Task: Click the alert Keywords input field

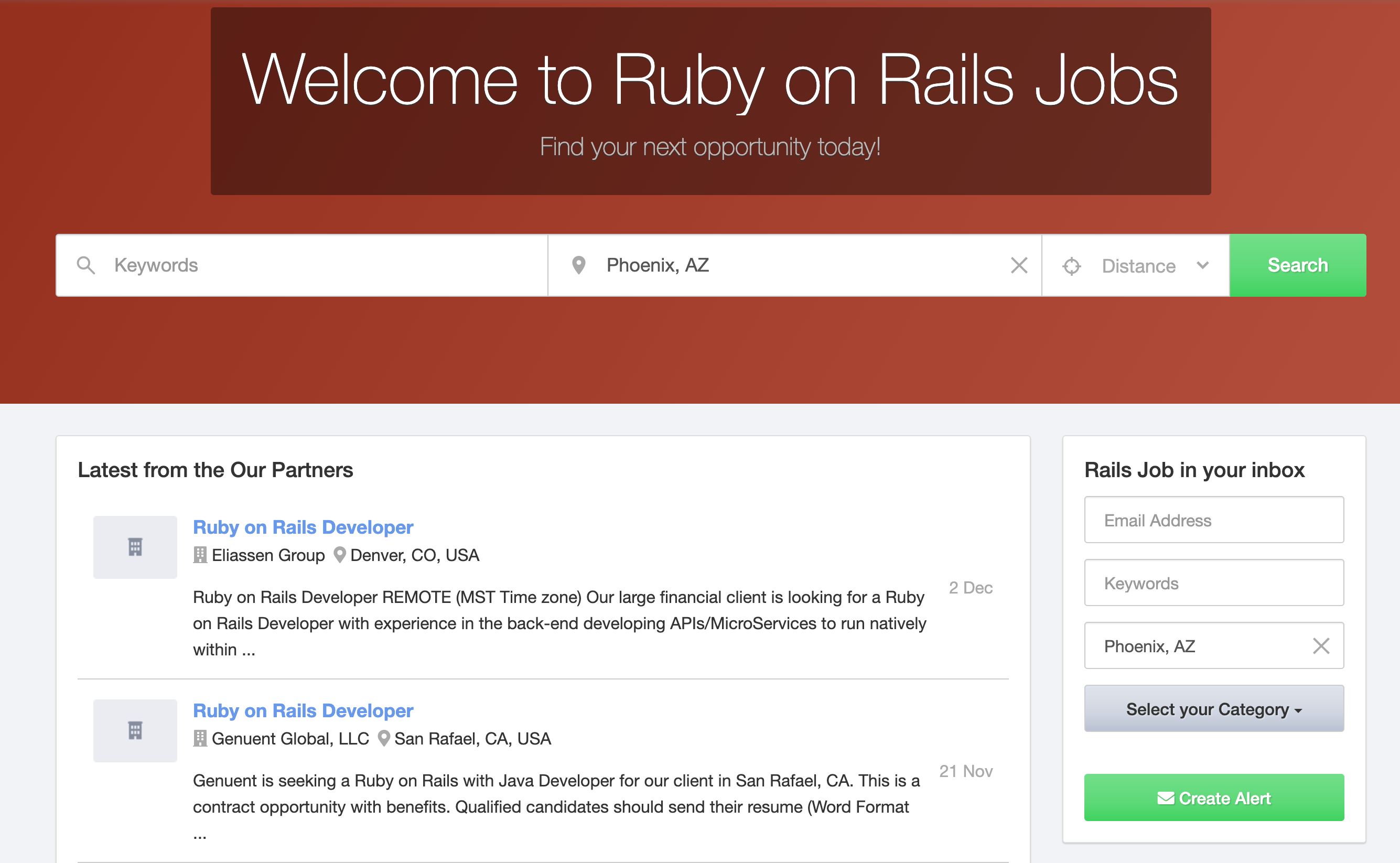Action: click(1213, 582)
